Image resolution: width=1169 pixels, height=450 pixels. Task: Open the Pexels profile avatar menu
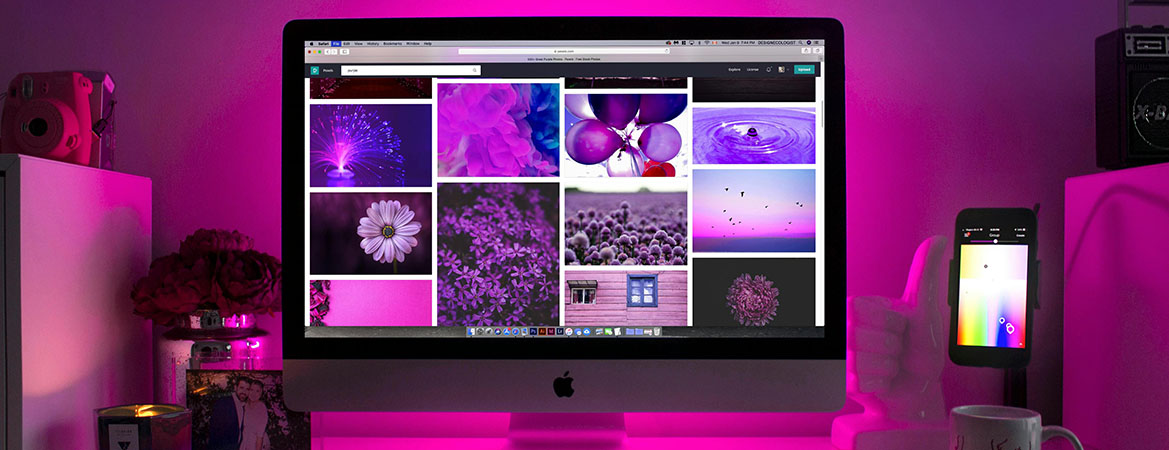(781, 69)
